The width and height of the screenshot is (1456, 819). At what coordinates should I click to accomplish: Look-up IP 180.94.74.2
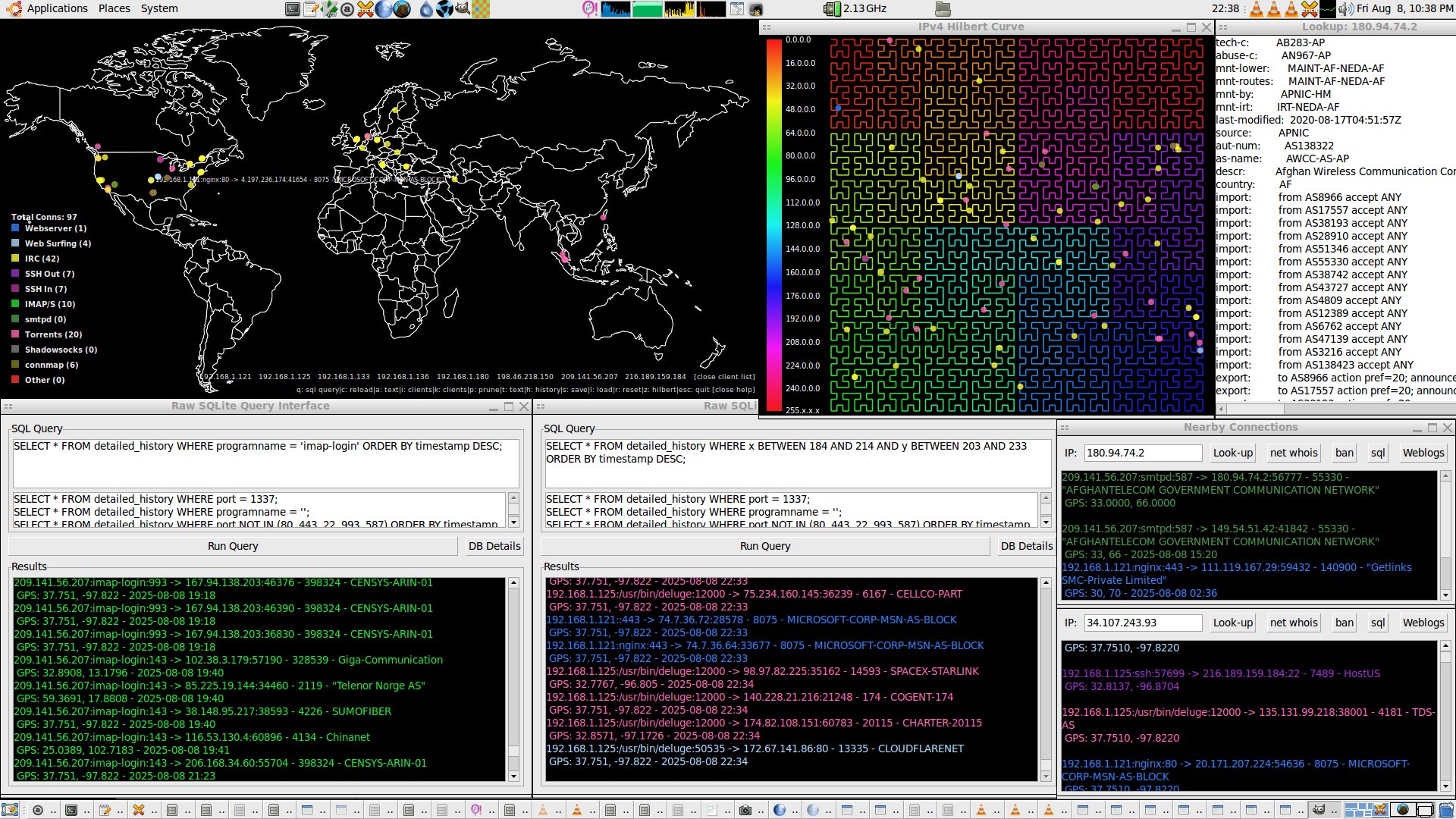coord(1233,453)
